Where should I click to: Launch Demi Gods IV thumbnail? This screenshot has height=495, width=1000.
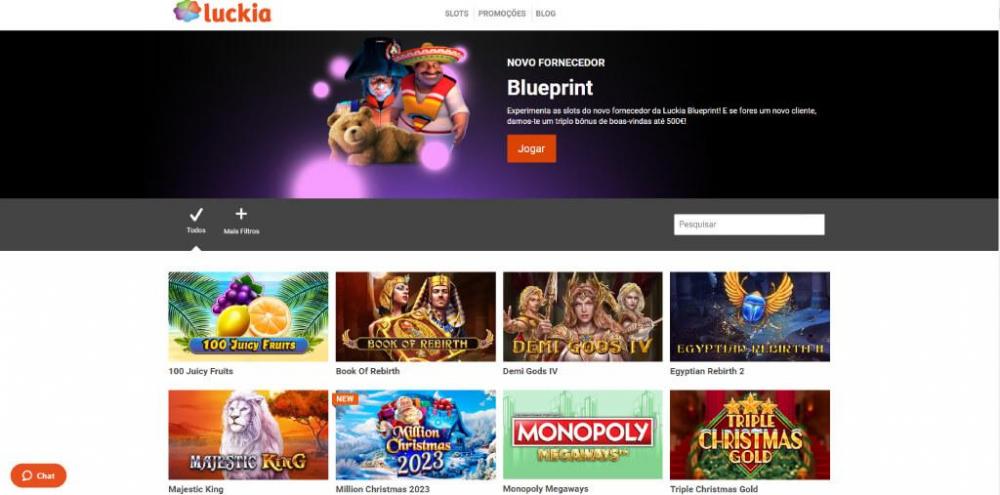pos(582,316)
